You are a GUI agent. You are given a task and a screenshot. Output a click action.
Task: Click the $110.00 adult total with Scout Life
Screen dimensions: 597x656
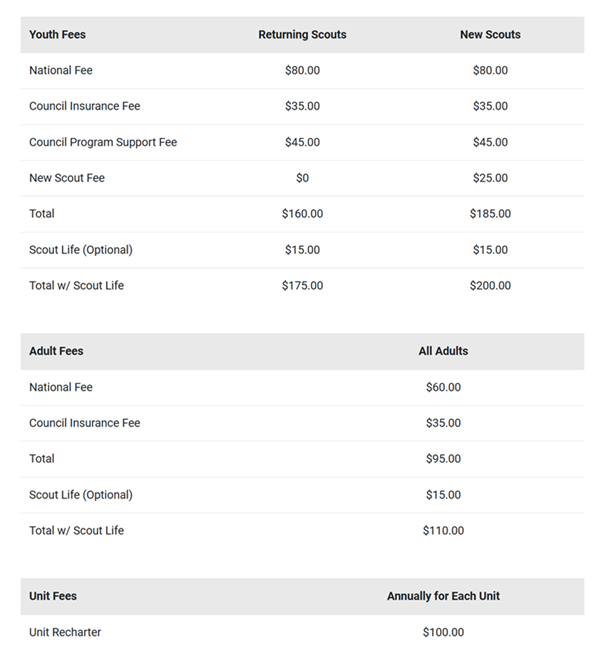[443, 531]
